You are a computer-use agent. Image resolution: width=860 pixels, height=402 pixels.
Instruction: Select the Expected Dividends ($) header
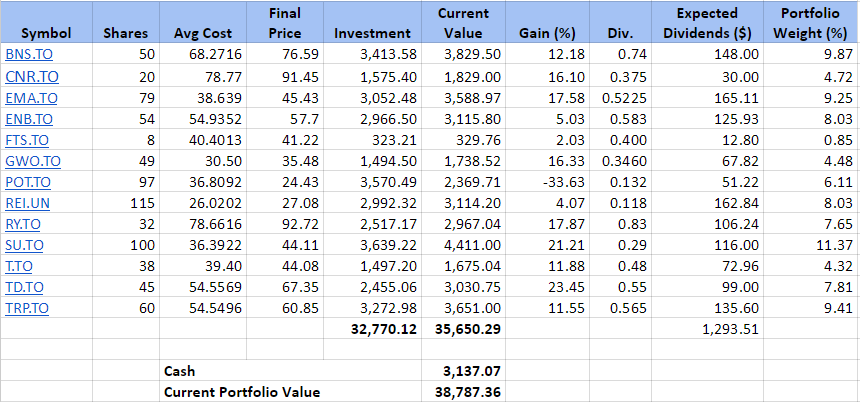click(x=708, y=23)
